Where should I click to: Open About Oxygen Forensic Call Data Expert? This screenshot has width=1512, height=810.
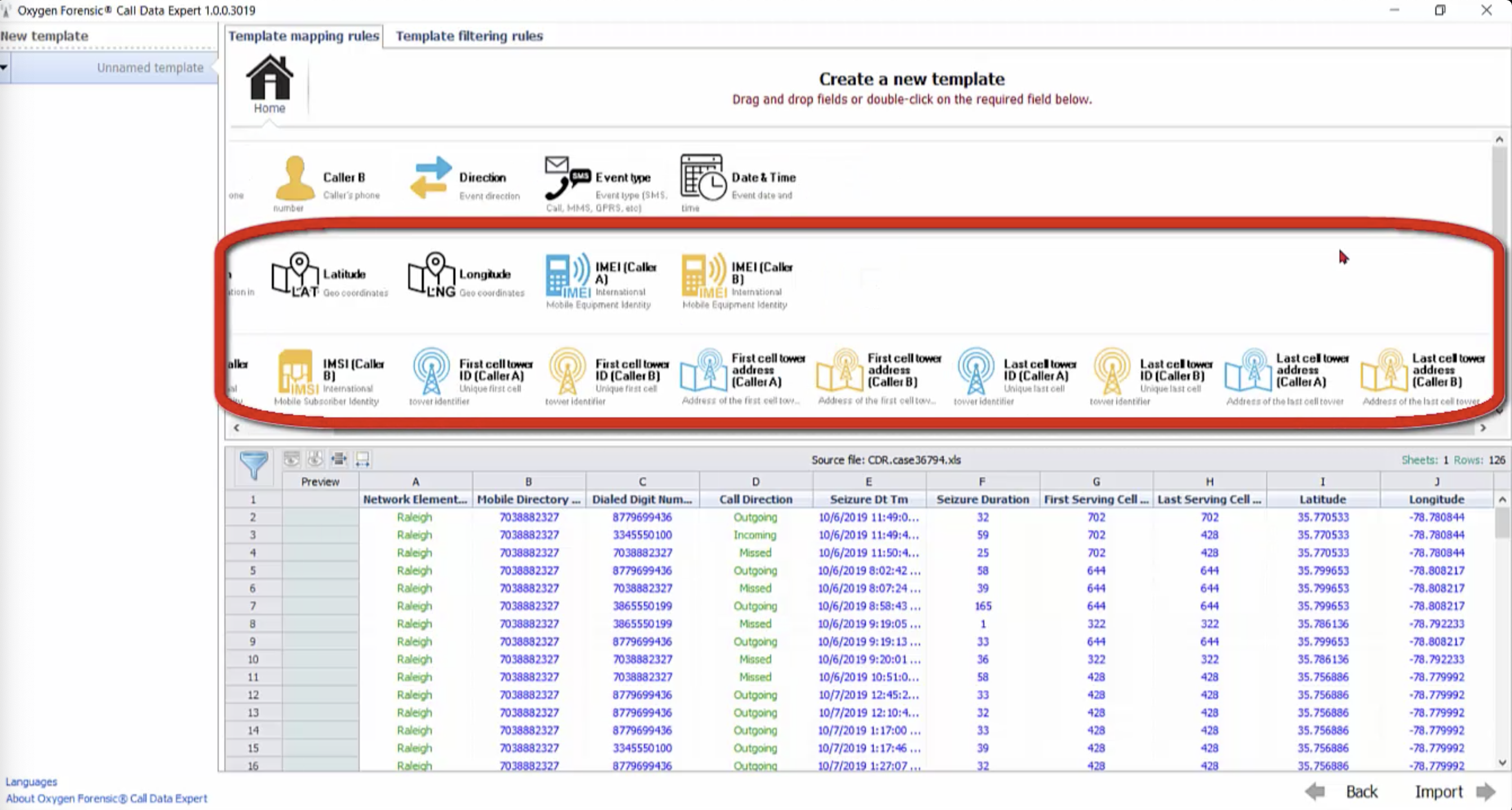pos(106,798)
